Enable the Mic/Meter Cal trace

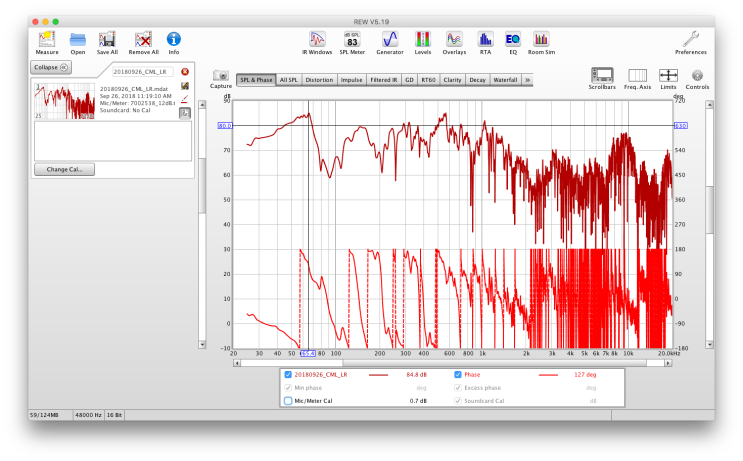(288, 400)
